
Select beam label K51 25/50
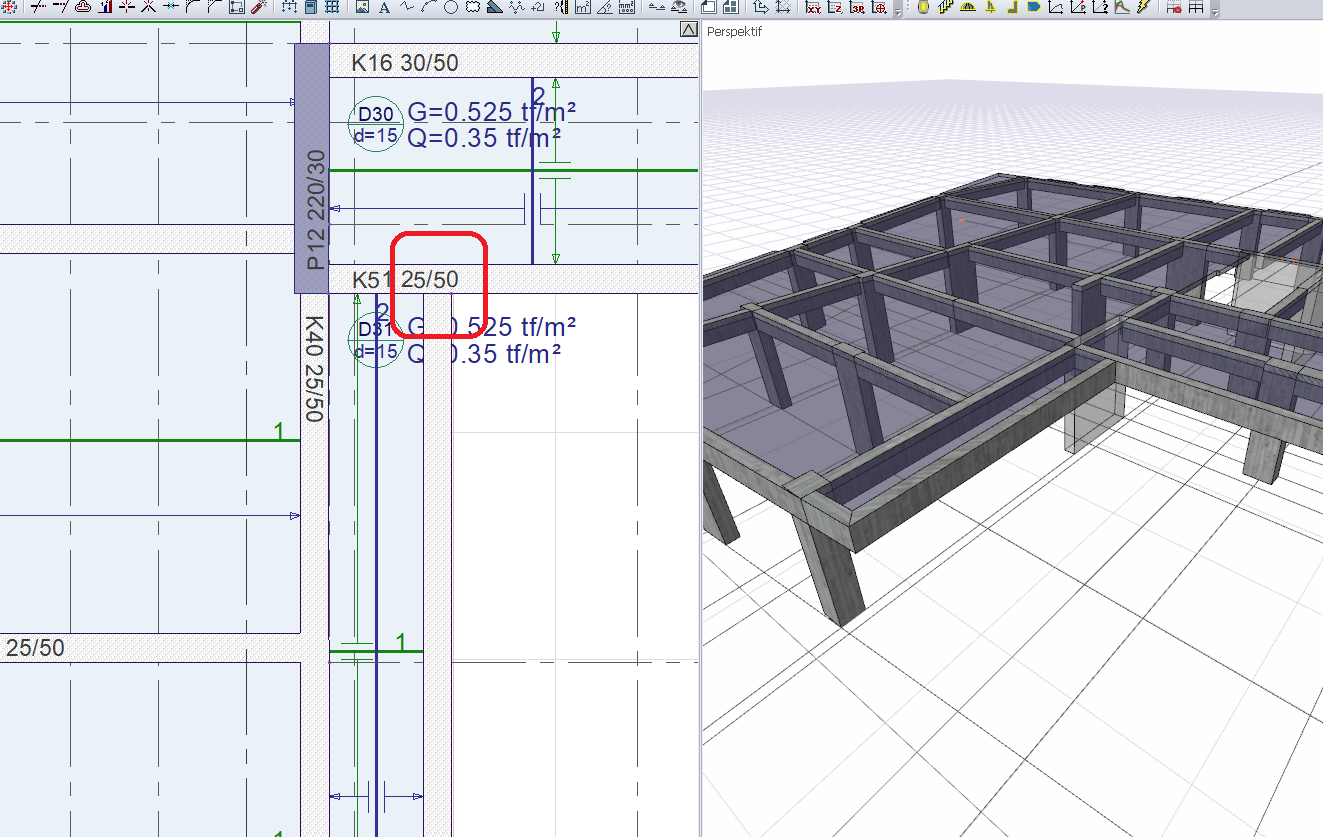pos(405,280)
